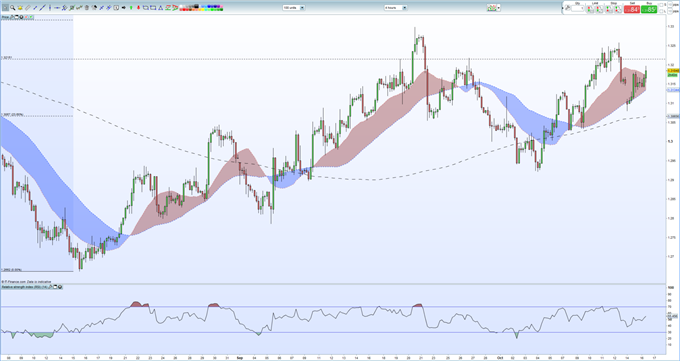Choose the green up arrow marker tool
The image size is (680, 361).
(131, 7)
